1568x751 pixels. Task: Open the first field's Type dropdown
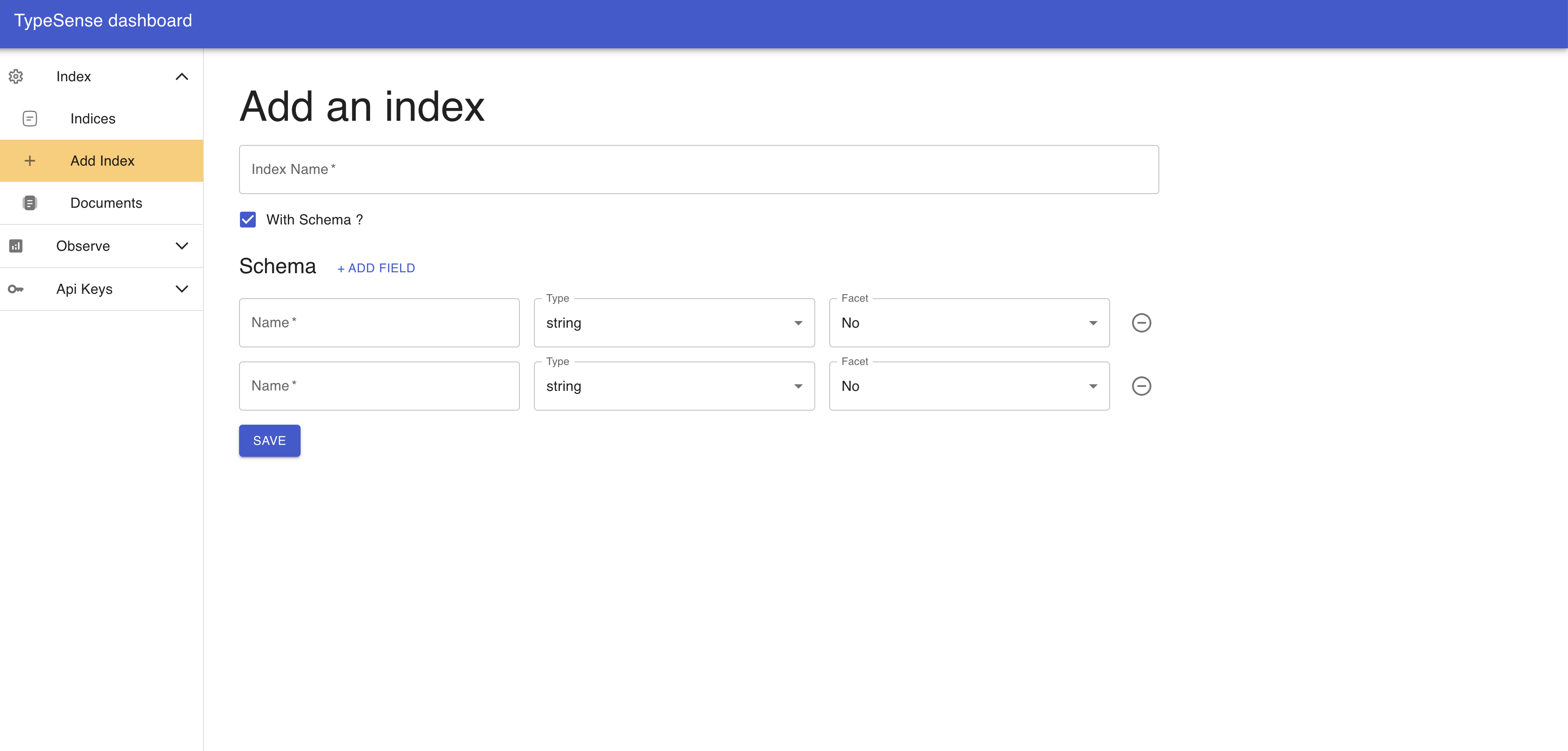674,323
